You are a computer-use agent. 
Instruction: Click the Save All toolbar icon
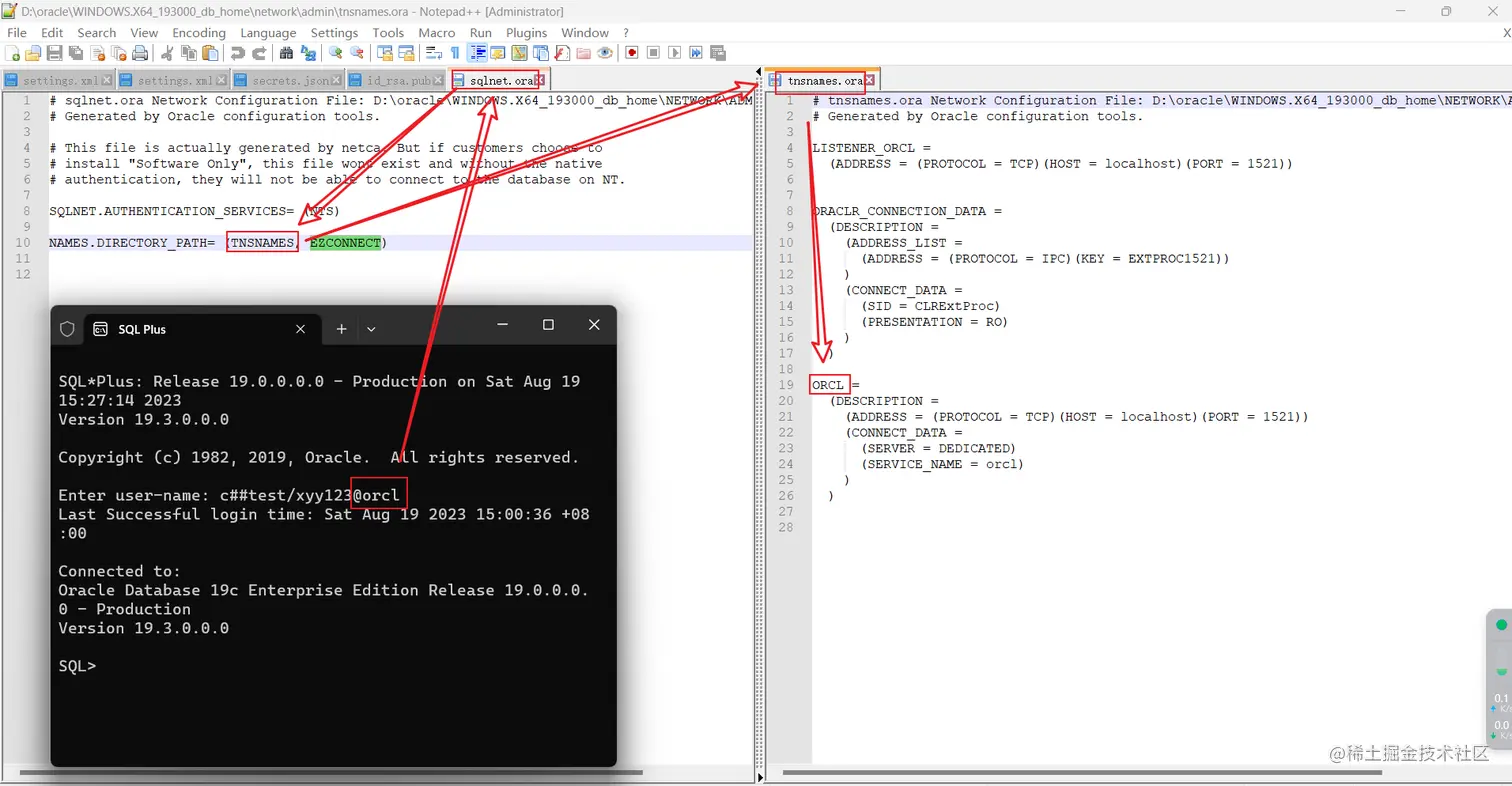pyautogui.click(x=75, y=53)
